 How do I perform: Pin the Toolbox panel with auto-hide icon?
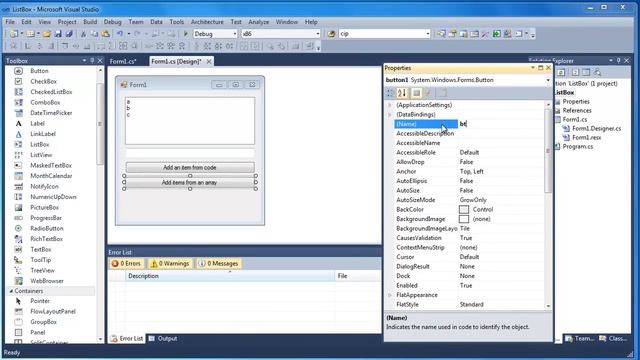pyautogui.click(x=92, y=60)
